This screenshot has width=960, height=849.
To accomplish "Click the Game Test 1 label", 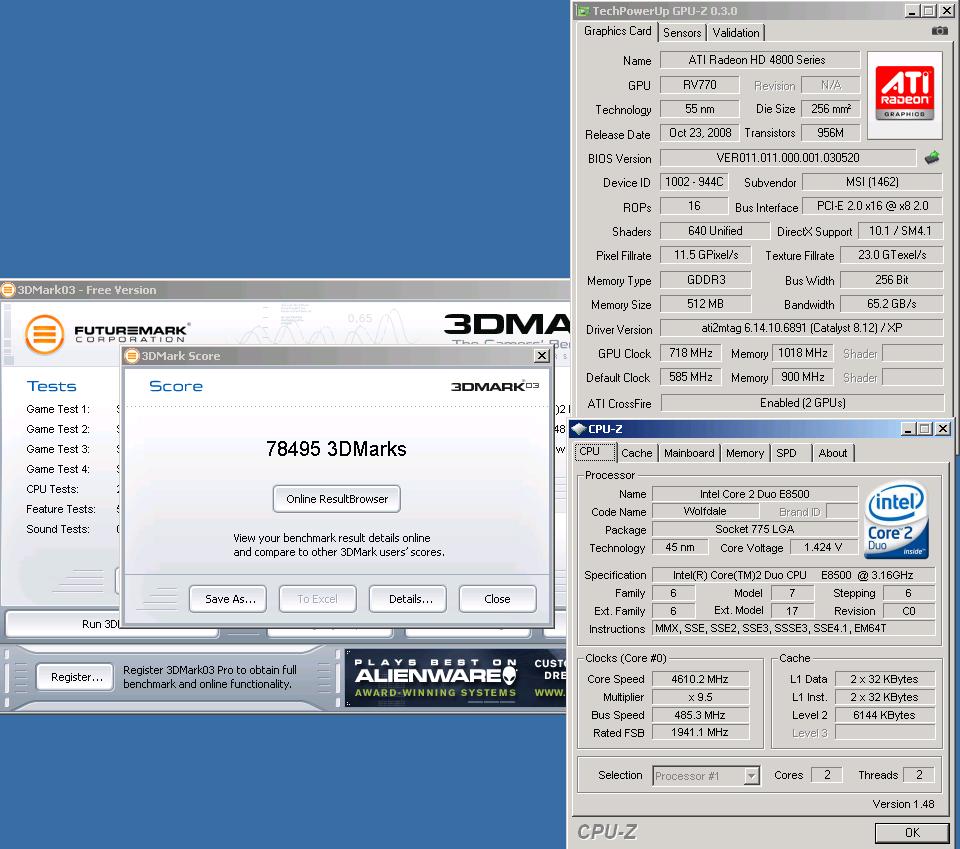I will tap(58, 409).
